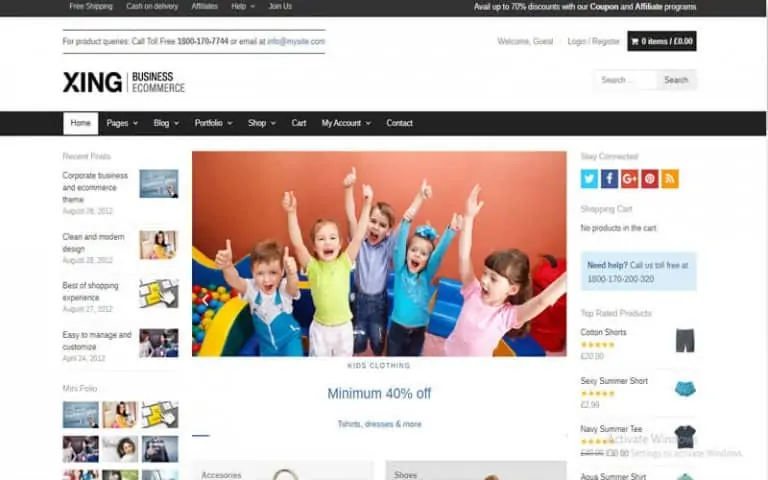The width and height of the screenshot is (768, 480).
Task: Open the Cotton Shorts product thumbnail
Action: coord(685,340)
